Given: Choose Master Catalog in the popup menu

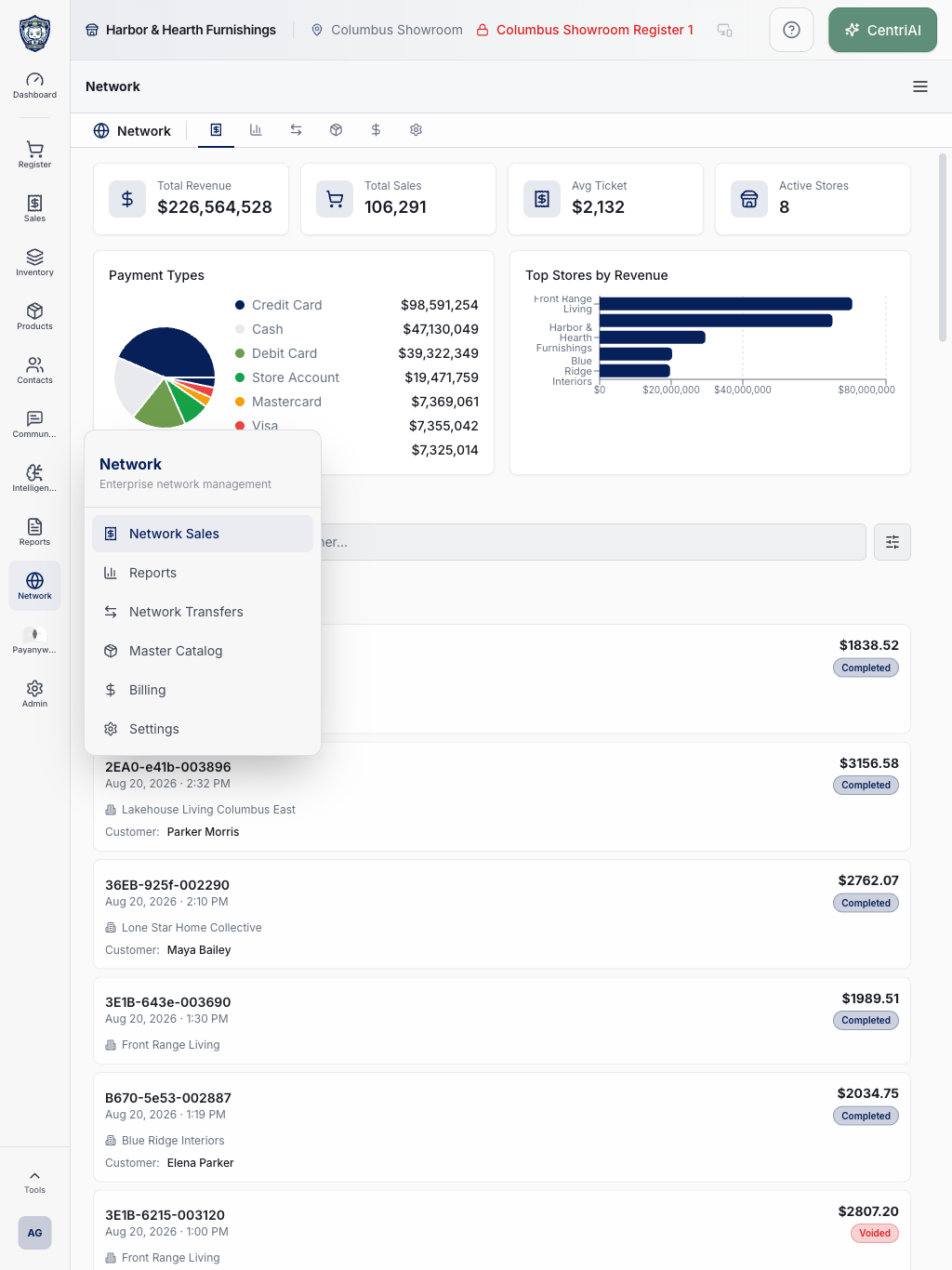Looking at the screenshot, I should (203, 651).
